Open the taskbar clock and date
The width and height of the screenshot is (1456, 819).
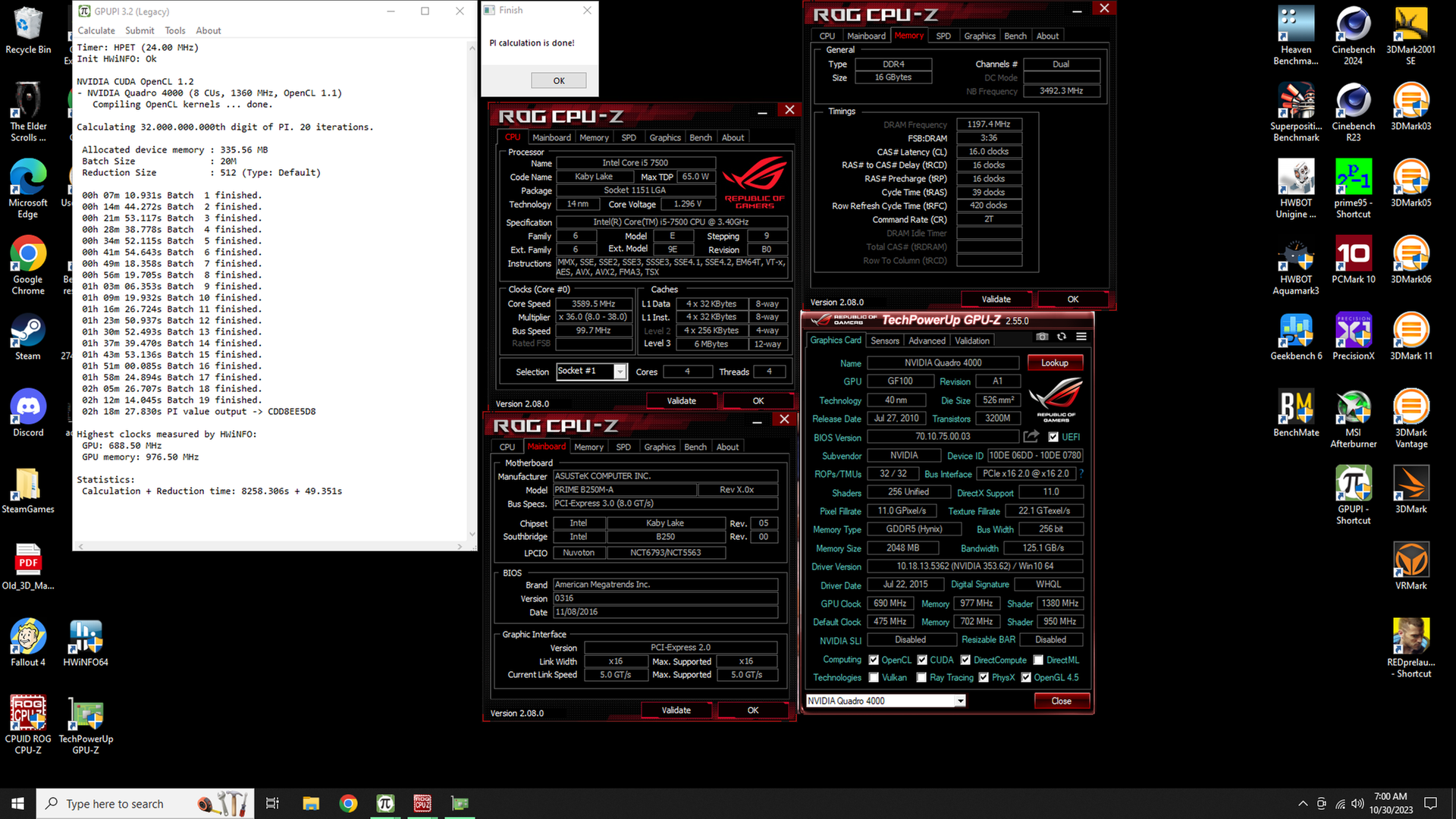pyautogui.click(x=1391, y=804)
